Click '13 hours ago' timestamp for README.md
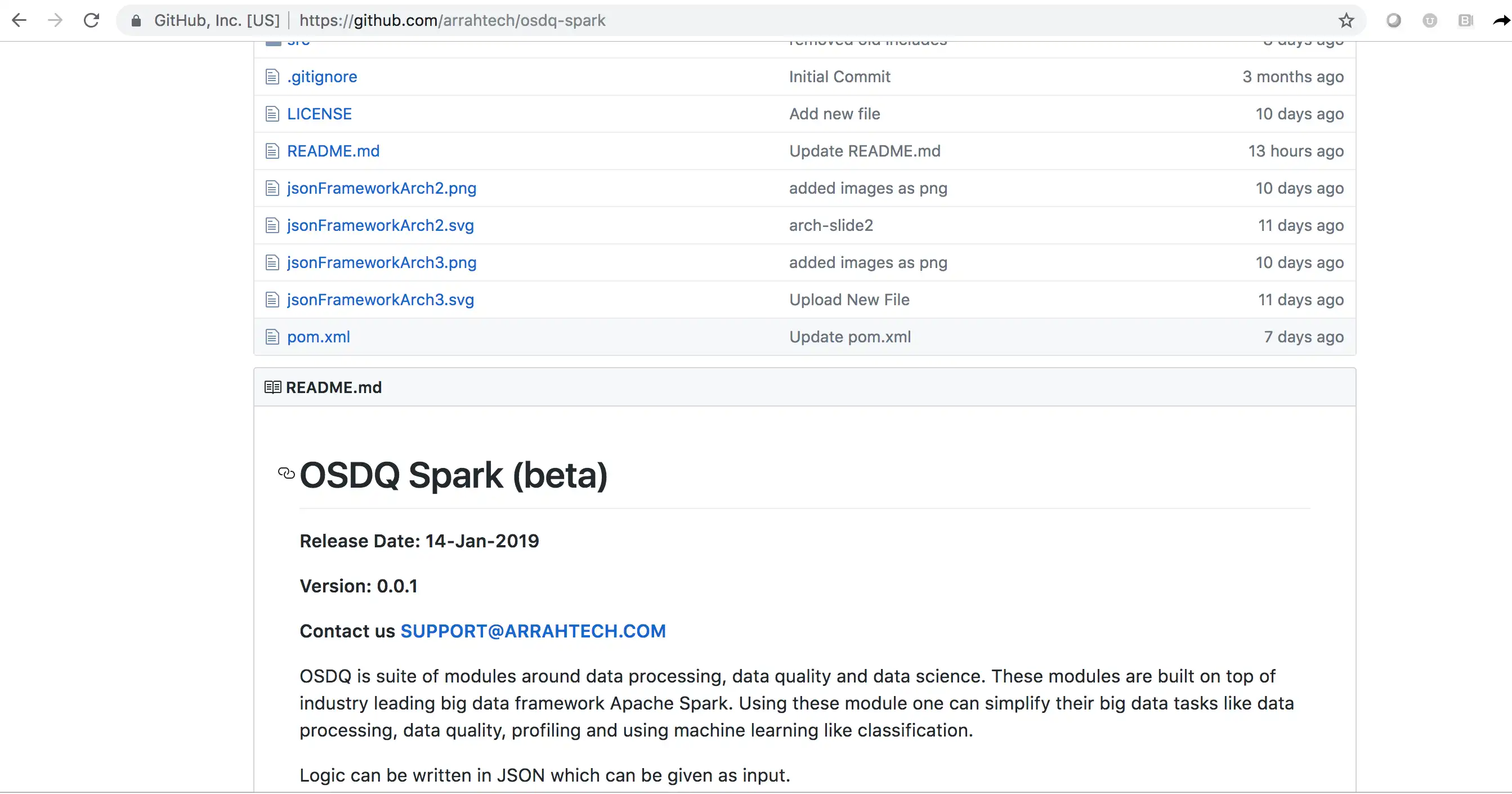Image resolution: width=1512 pixels, height=794 pixels. click(1296, 151)
